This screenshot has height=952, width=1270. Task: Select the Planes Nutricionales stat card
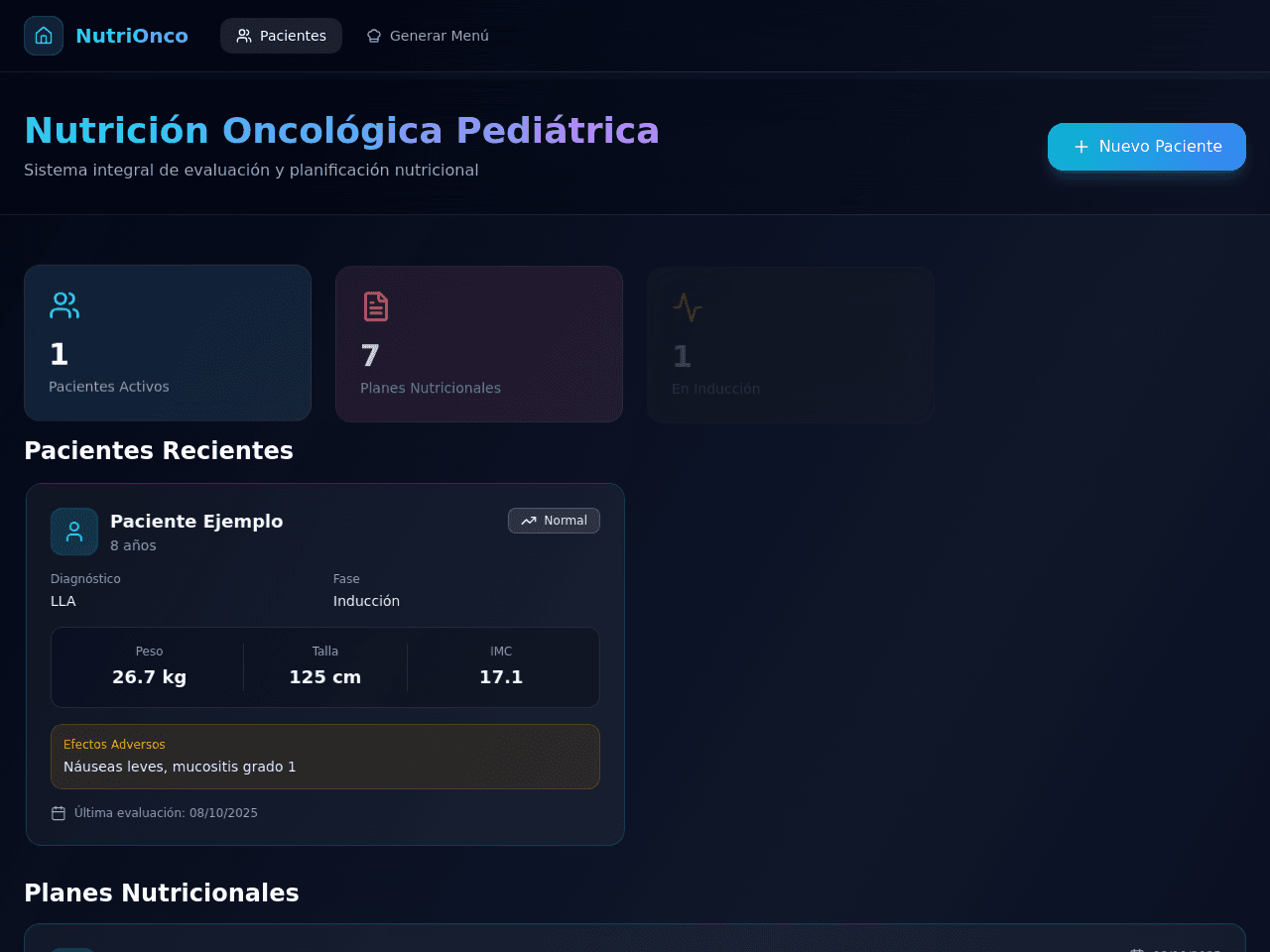point(479,344)
